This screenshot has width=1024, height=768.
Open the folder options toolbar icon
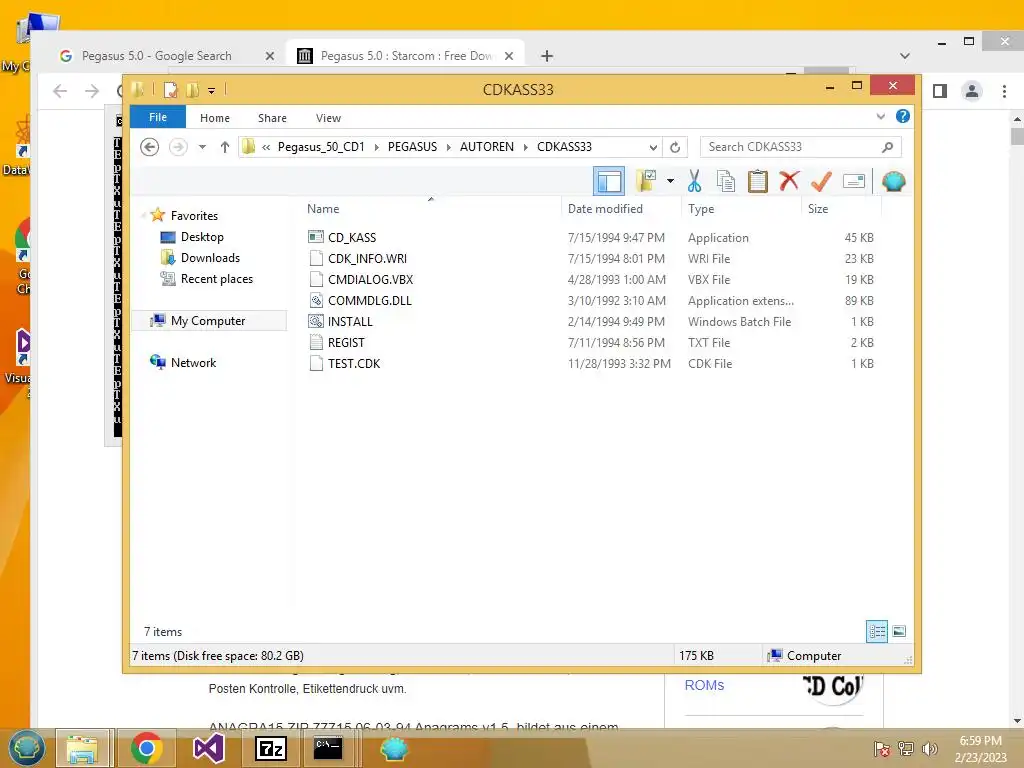coord(646,181)
